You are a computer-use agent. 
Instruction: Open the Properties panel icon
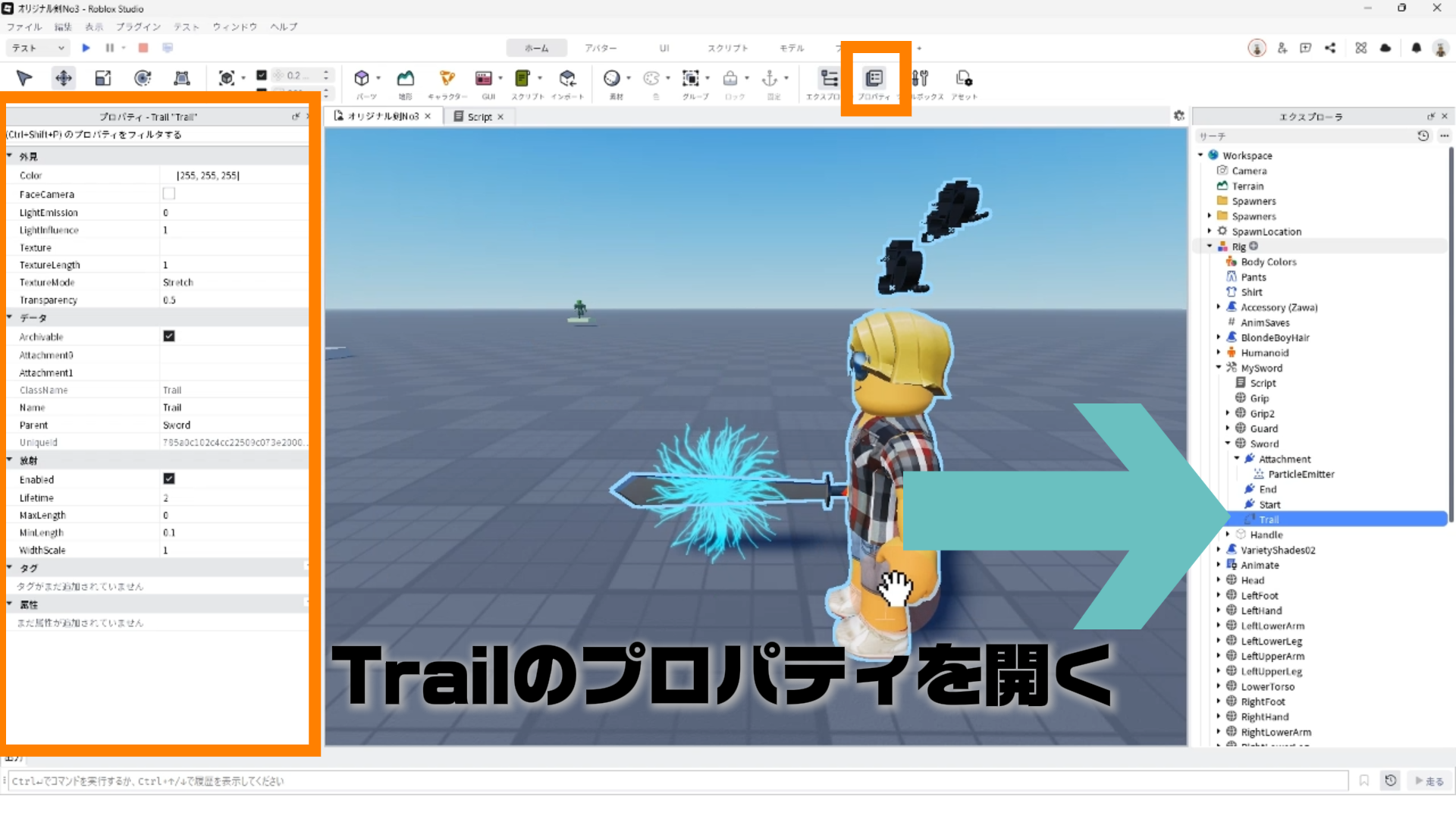tap(874, 79)
